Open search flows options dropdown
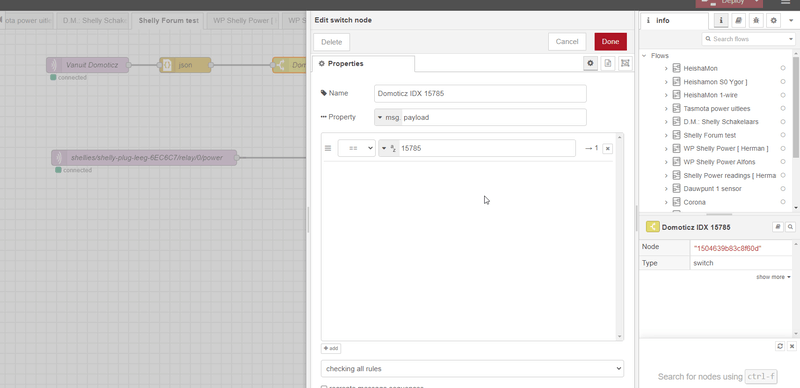This screenshot has width=800, height=388. tap(790, 39)
